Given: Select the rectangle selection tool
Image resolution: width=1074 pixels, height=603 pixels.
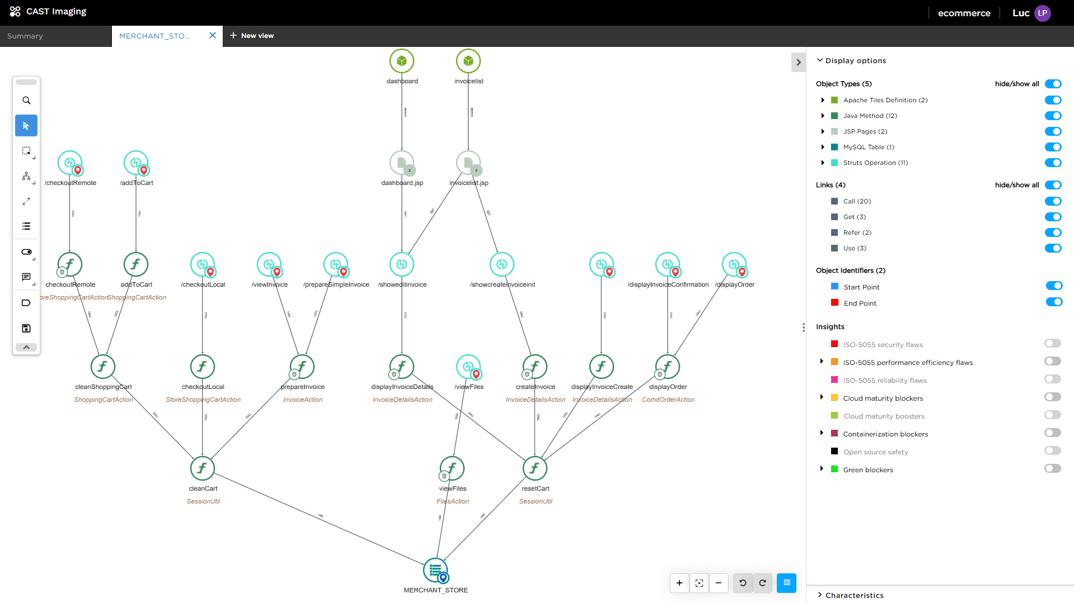Looking at the screenshot, I should [26, 151].
